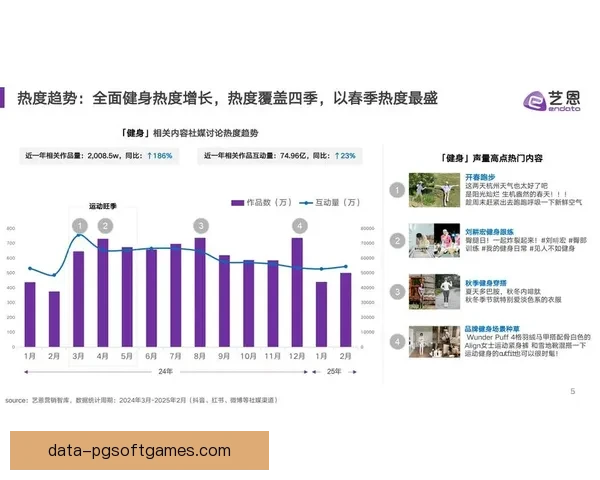Click list number 4 beside 品牌健身场景种草
Screen dimensions: 600x480
[397, 342]
